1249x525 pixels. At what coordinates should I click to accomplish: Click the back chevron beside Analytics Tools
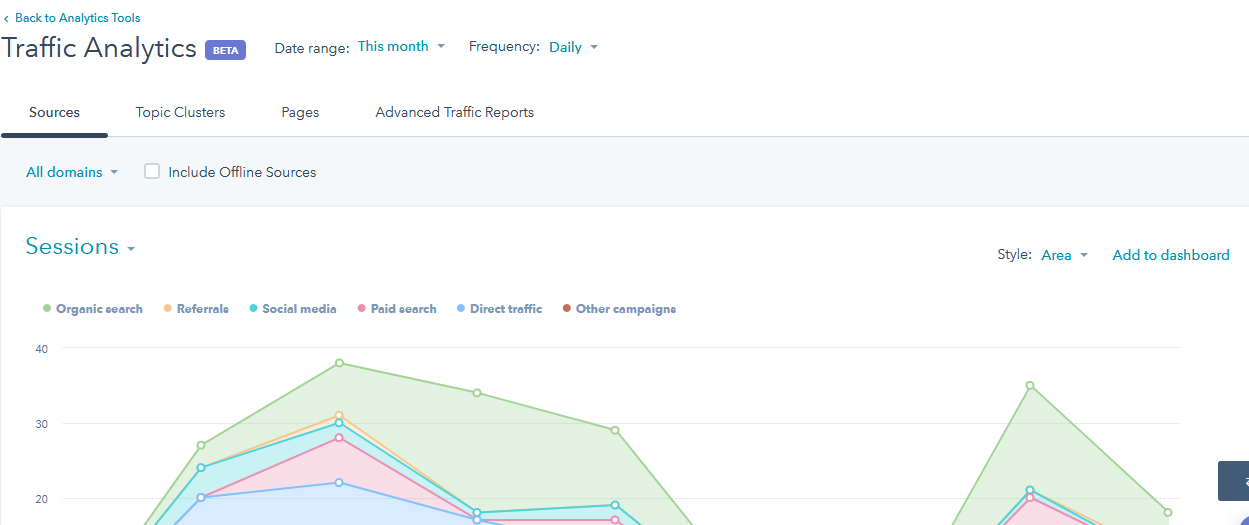[x=6, y=18]
